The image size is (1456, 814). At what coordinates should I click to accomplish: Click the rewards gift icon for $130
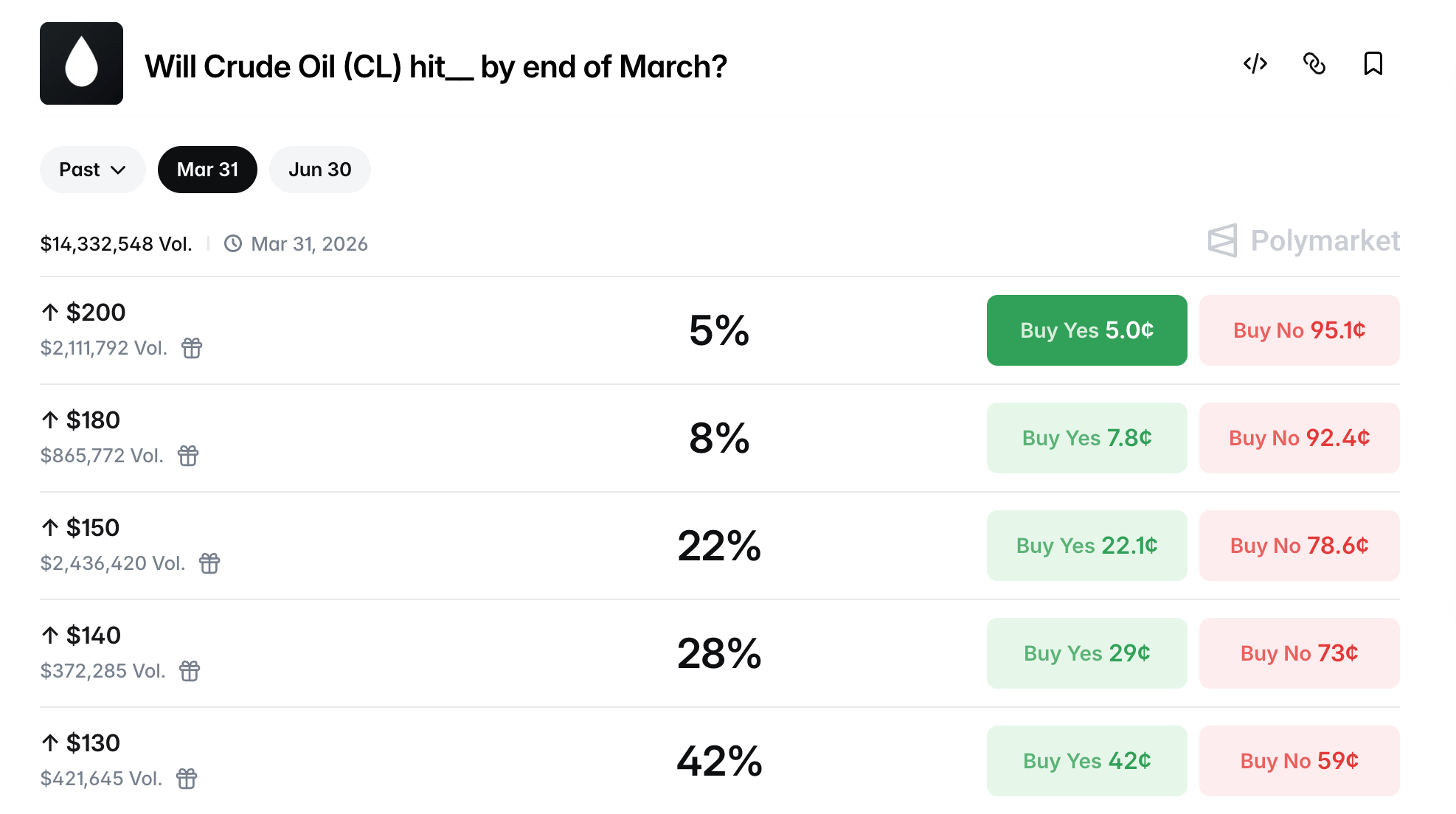[x=187, y=779]
